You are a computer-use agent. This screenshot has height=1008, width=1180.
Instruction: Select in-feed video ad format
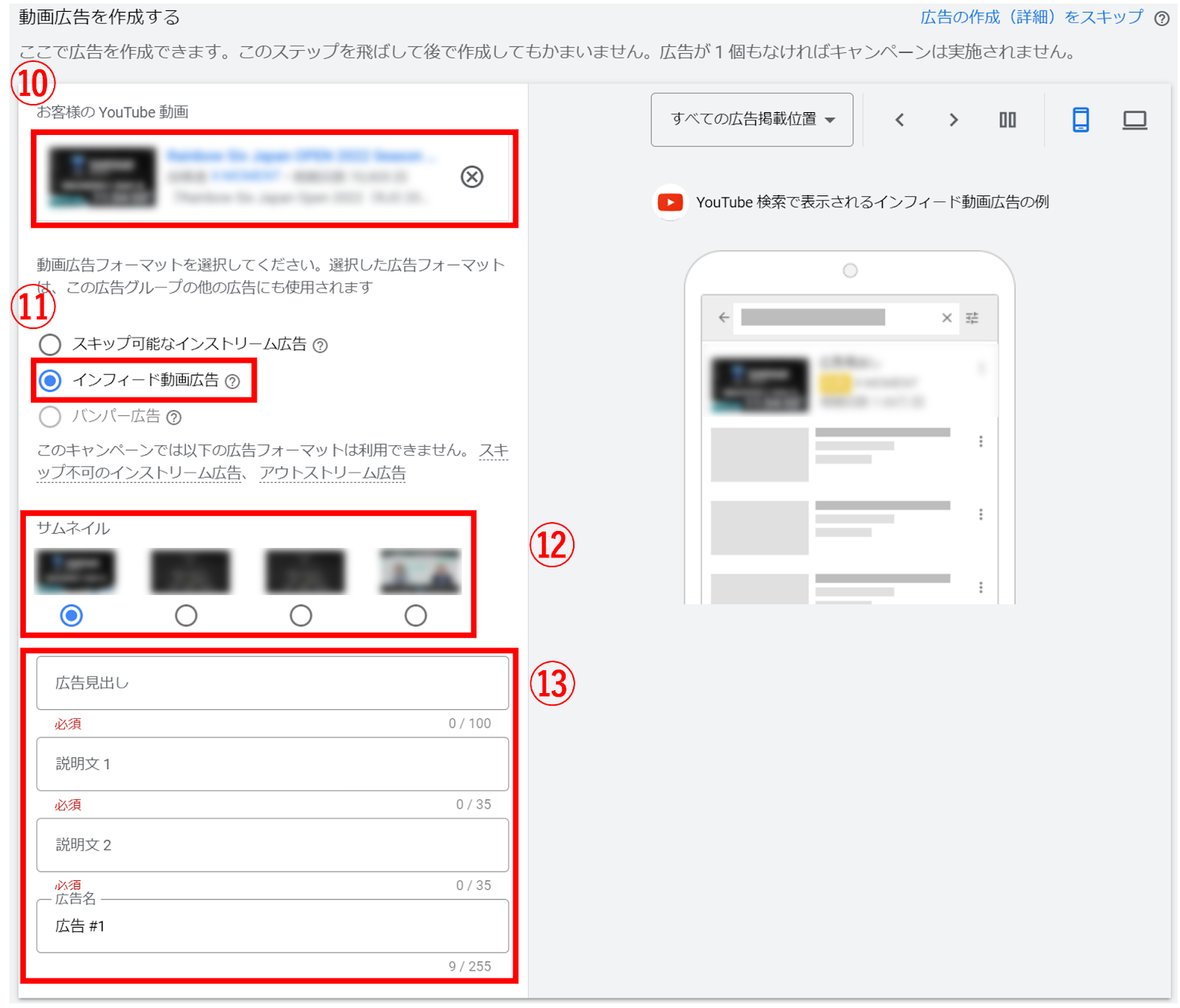click(x=50, y=380)
